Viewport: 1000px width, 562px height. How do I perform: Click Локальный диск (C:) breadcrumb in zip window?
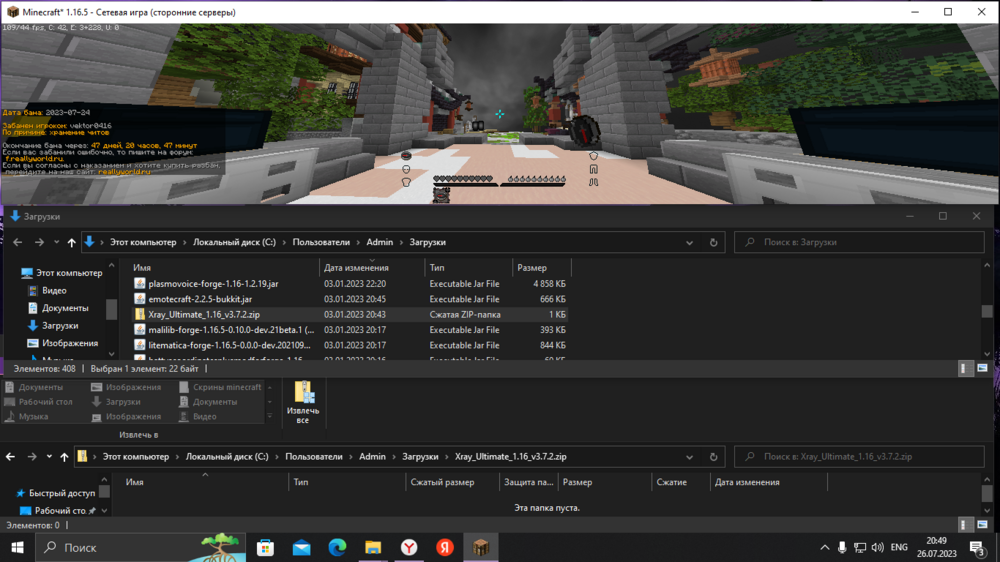pos(227,457)
